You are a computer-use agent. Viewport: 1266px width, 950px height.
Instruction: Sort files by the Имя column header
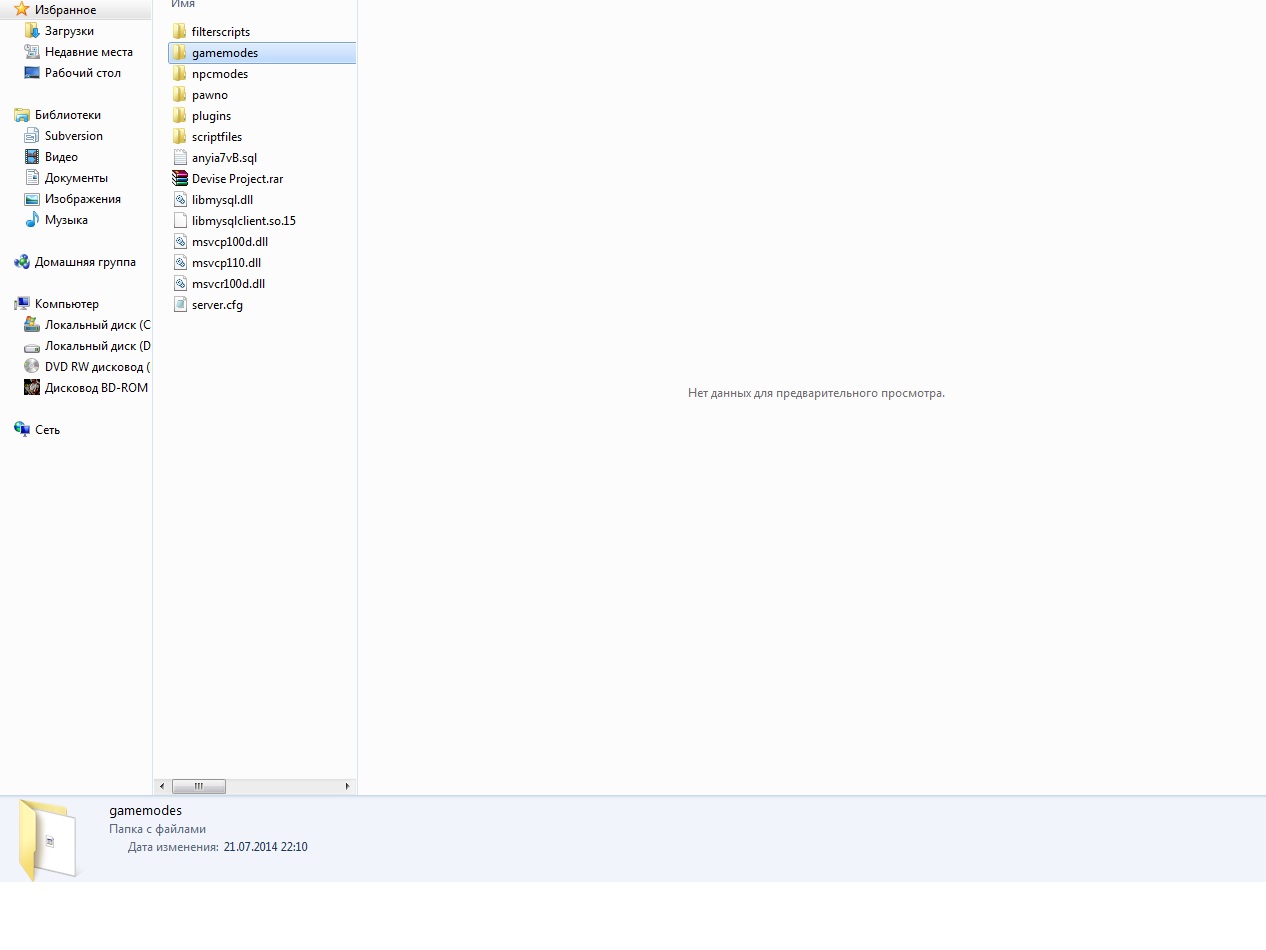click(x=183, y=4)
